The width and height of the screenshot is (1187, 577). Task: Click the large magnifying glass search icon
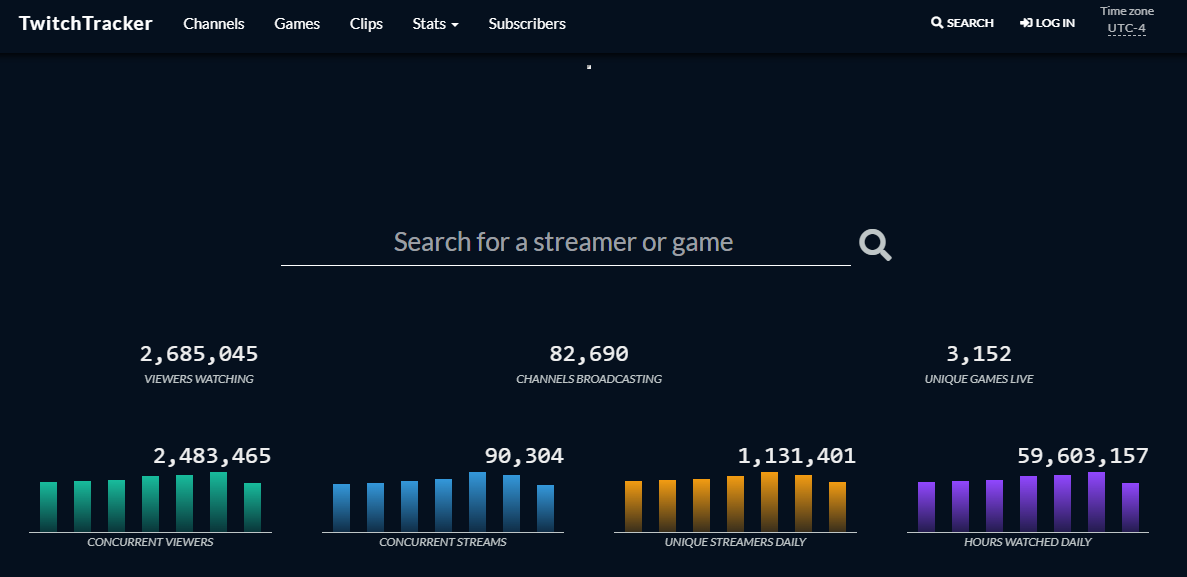[x=875, y=244]
